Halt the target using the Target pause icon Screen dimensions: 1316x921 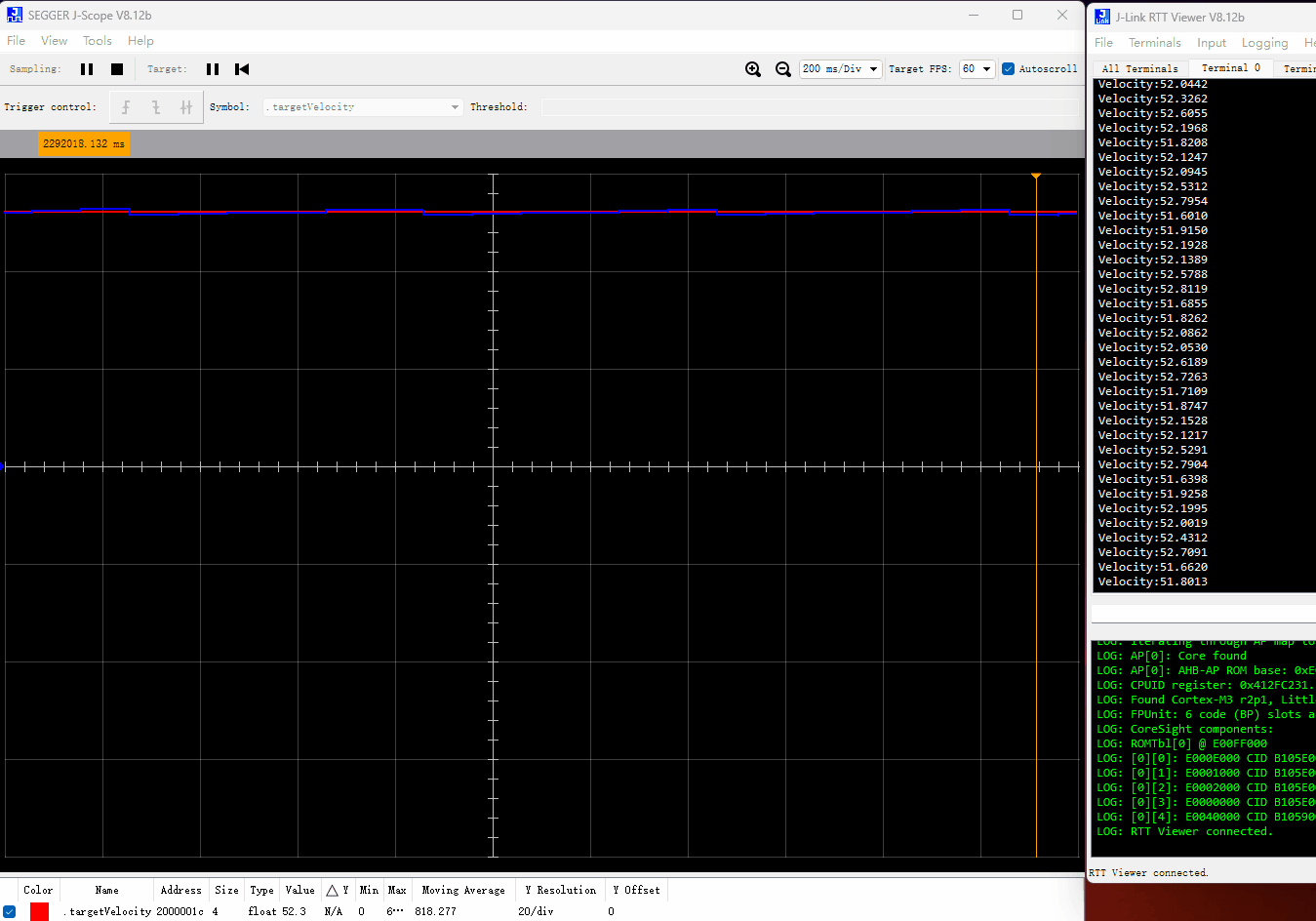click(212, 68)
